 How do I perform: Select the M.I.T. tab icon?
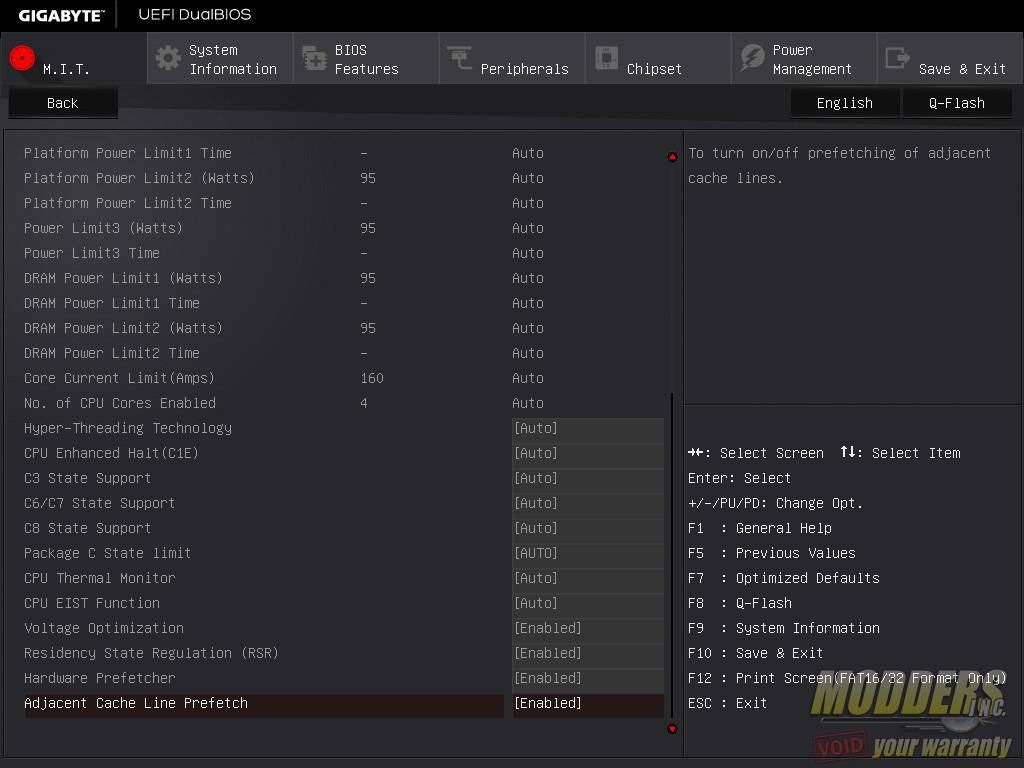21,58
